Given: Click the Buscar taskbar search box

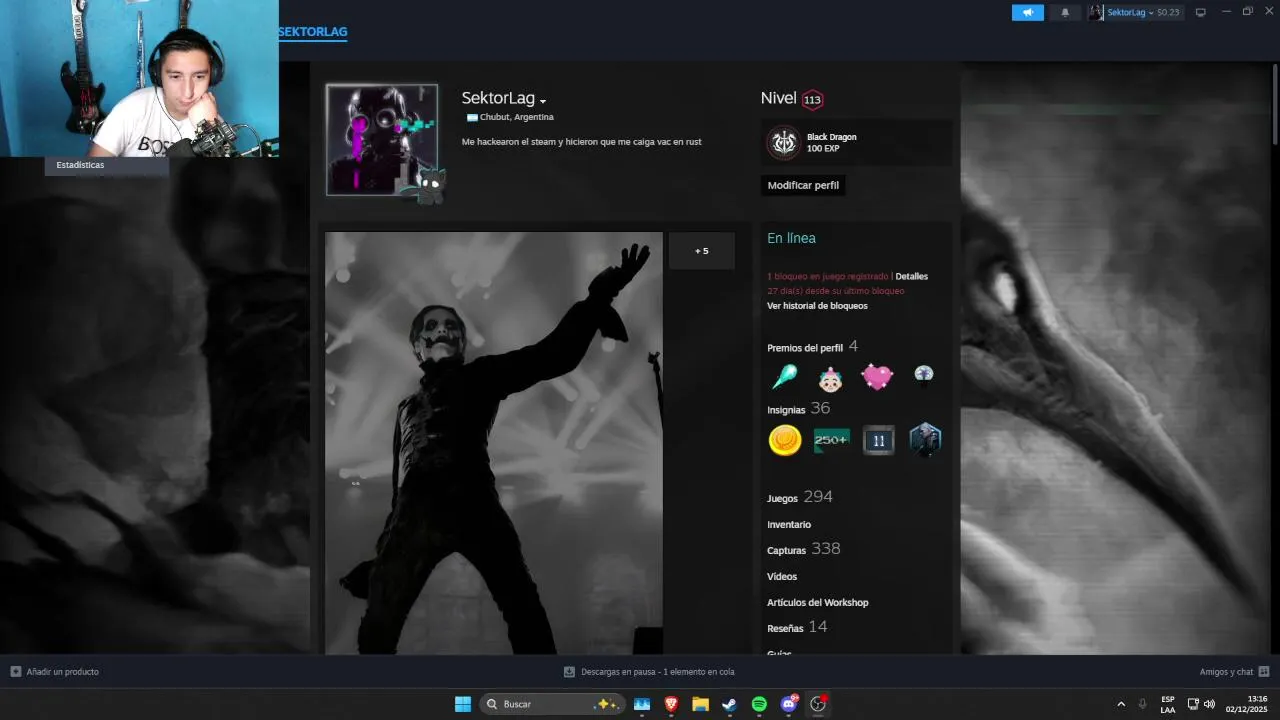Looking at the screenshot, I should click(553, 704).
